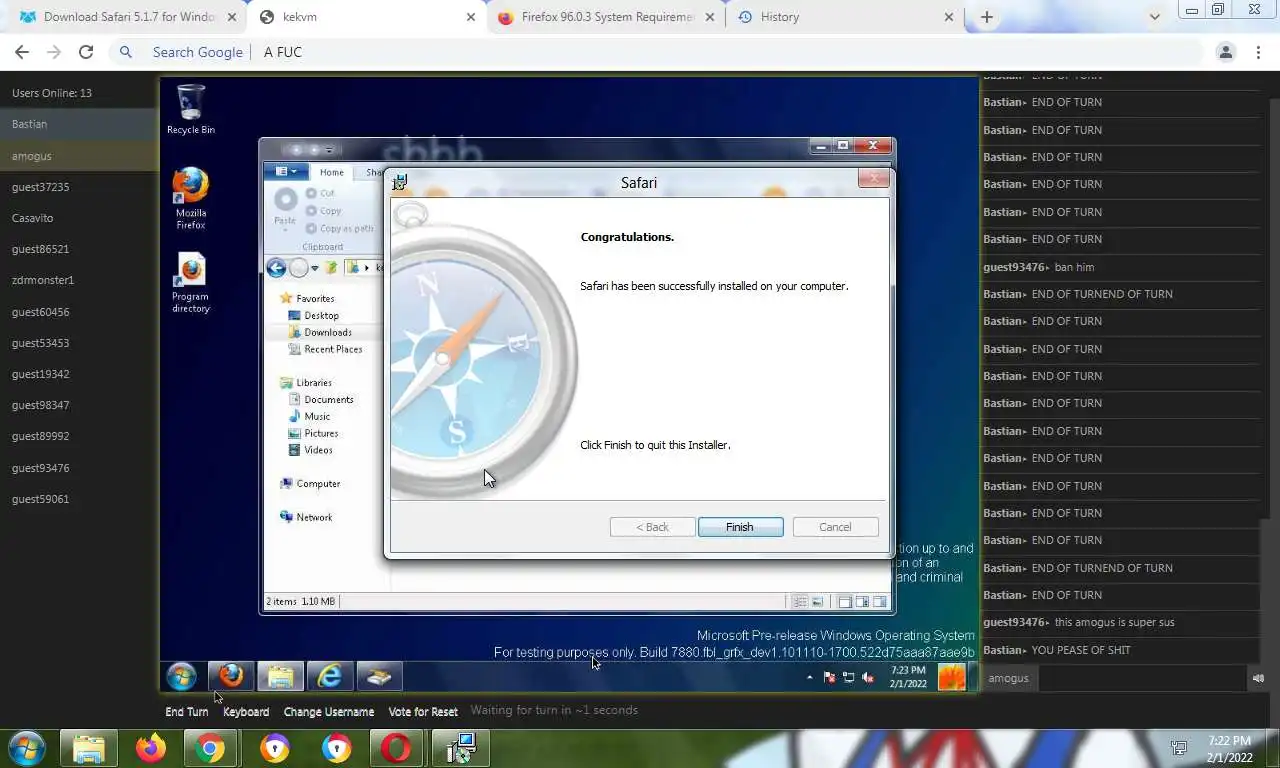Switch to History browser tab
This screenshot has width=1280, height=768.
846,17
